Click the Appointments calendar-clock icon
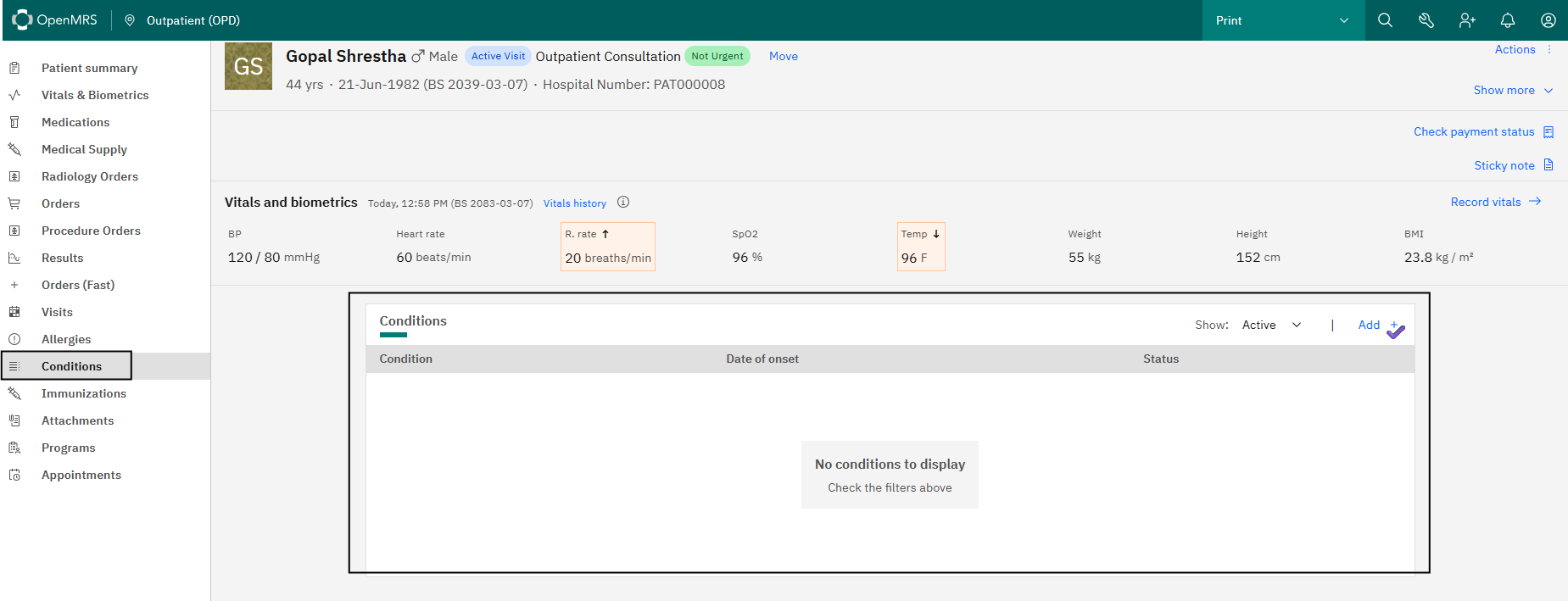The image size is (1568, 601). point(14,475)
